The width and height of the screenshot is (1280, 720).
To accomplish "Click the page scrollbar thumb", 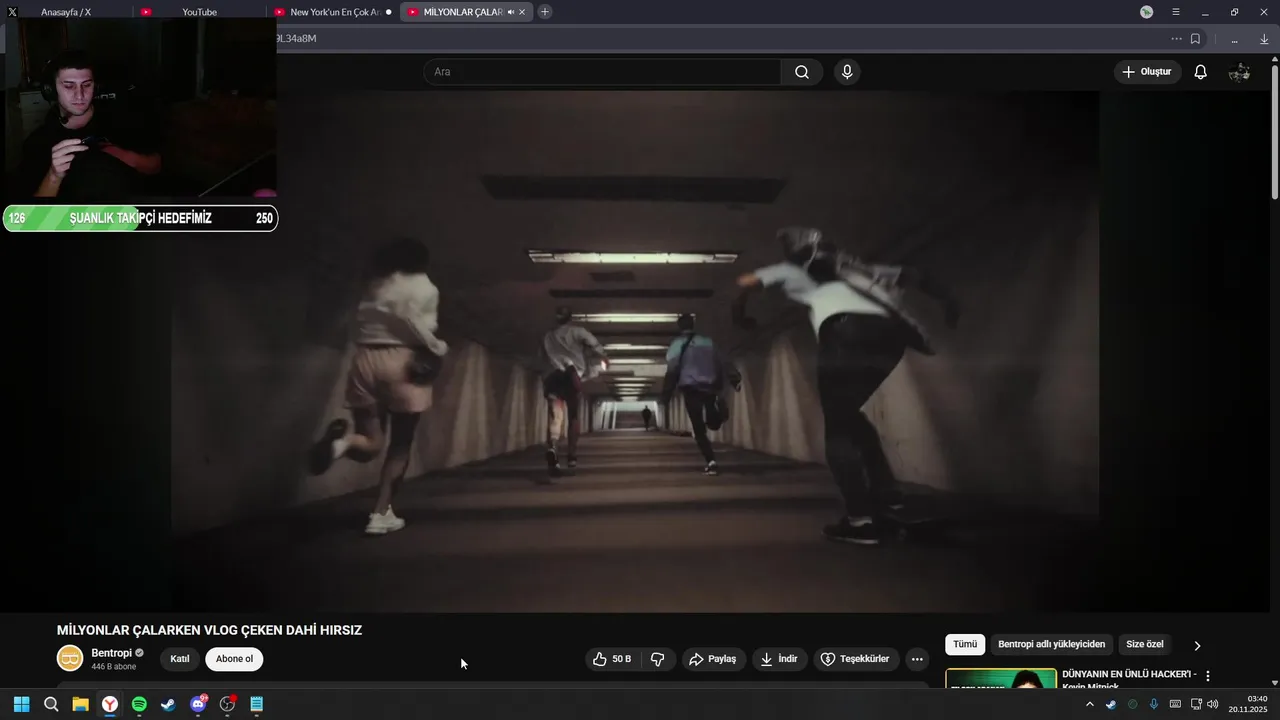I will coord(1274,132).
